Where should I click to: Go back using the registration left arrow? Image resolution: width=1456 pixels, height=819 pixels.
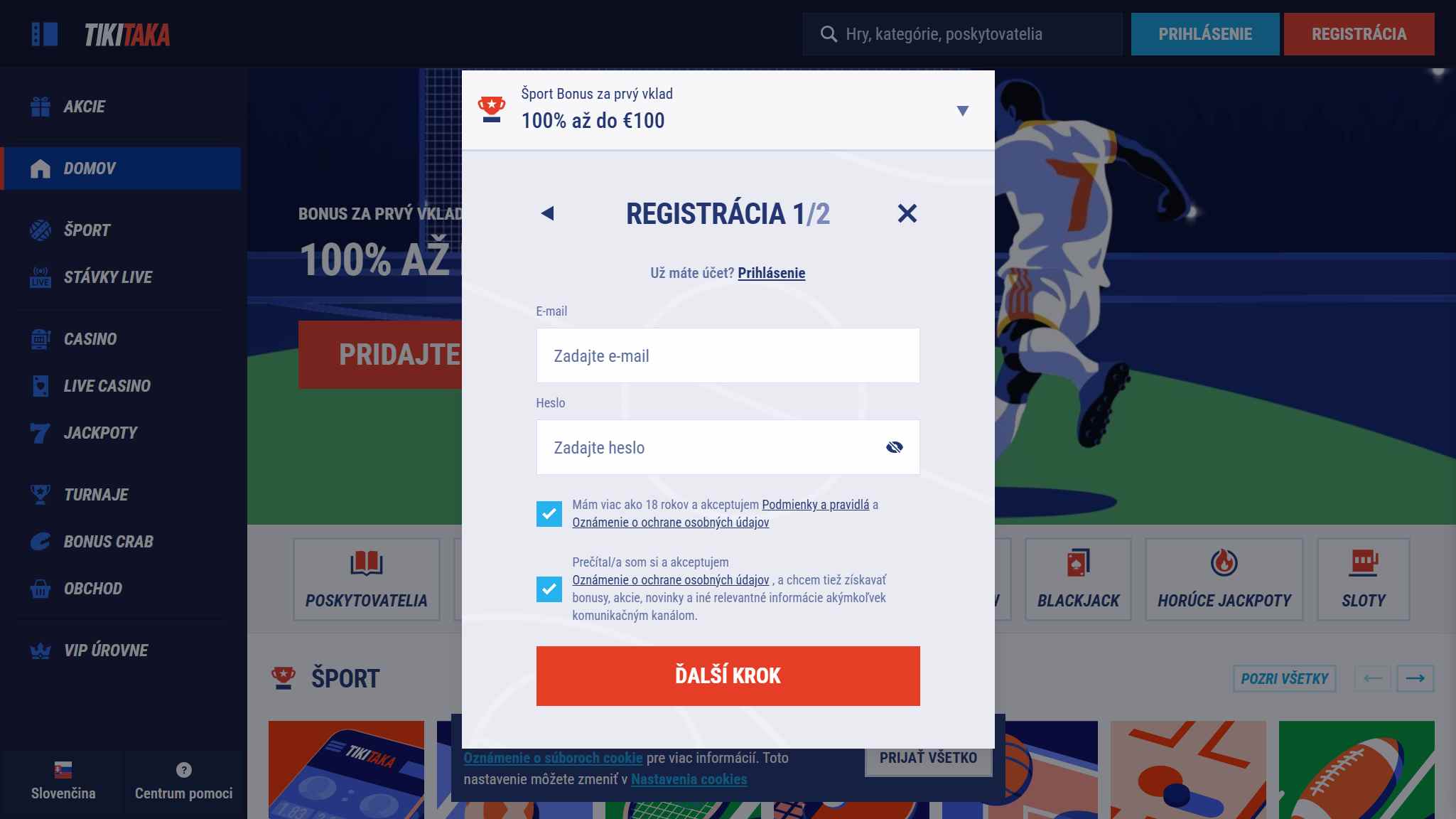click(x=547, y=213)
